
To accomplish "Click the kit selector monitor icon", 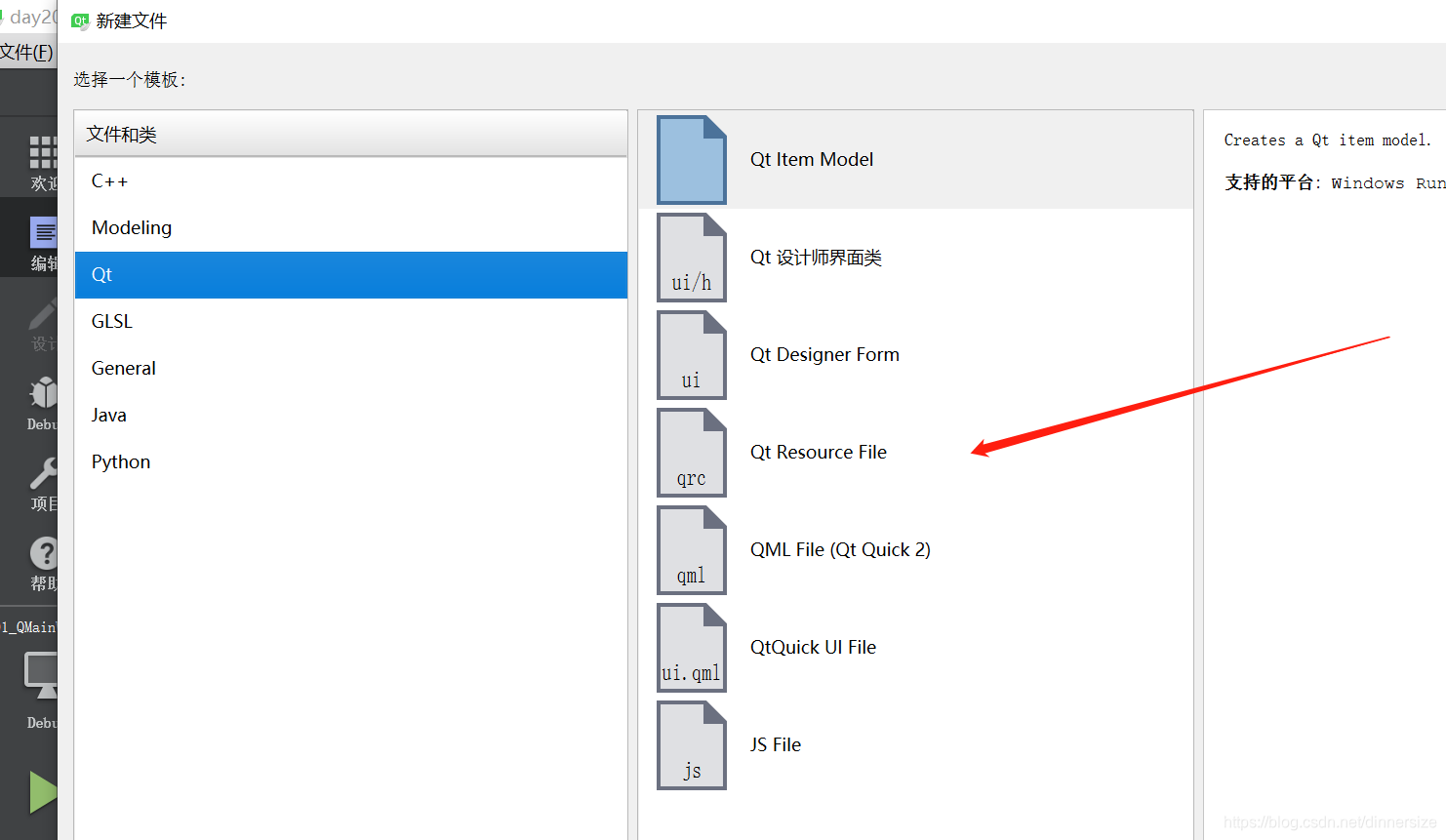I will pos(41,676).
